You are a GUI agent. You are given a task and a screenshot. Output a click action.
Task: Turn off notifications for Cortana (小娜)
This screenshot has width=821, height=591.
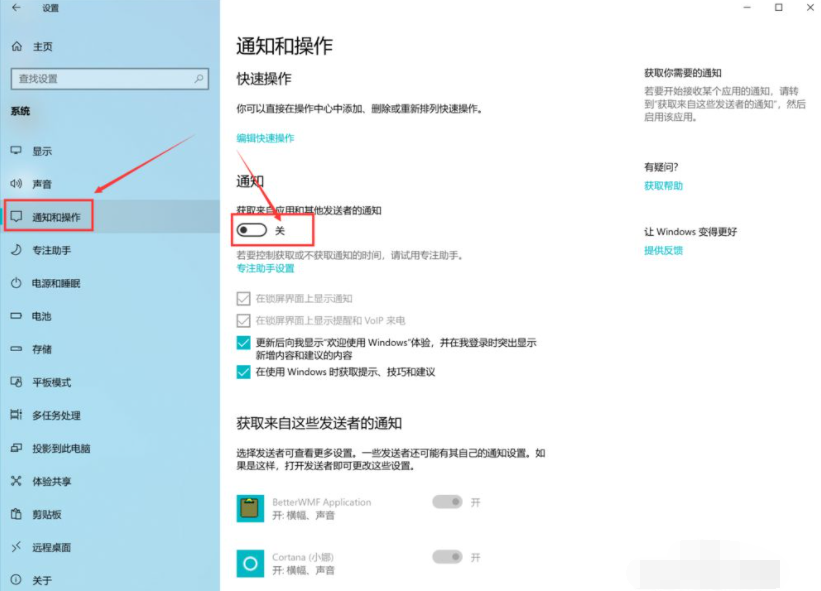448,558
